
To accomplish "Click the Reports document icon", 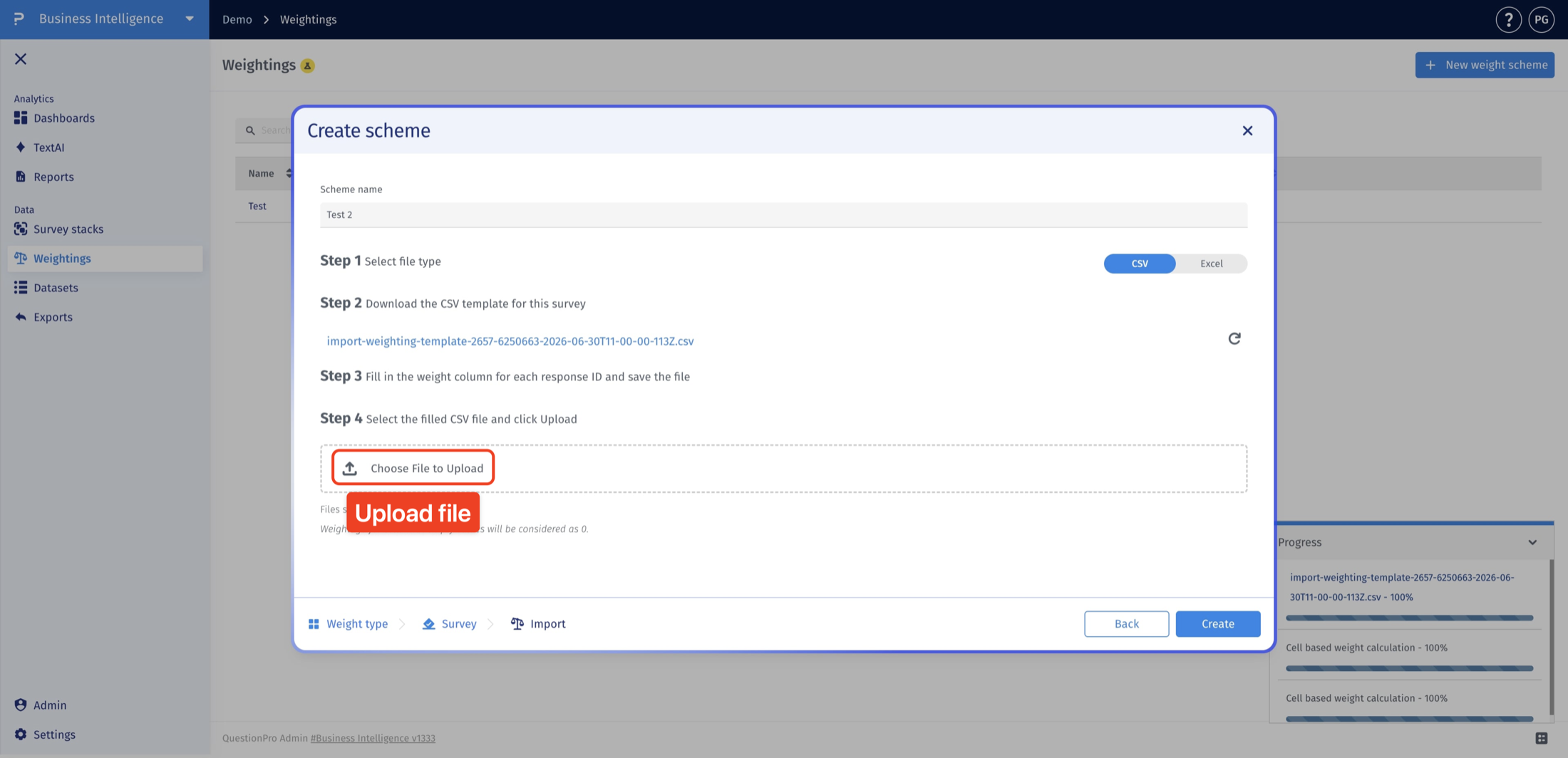I will [x=21, y=176].
